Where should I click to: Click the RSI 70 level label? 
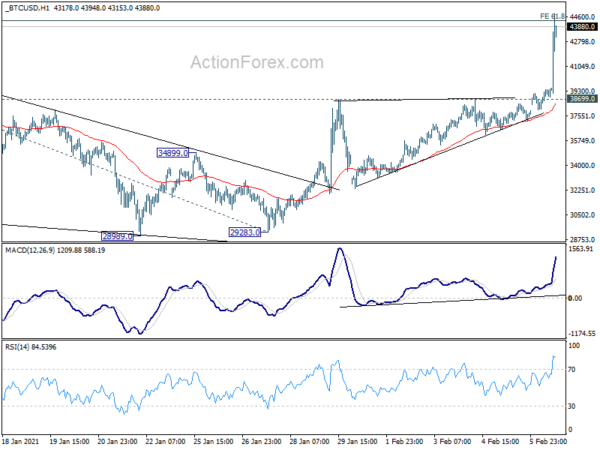point(572,370)
